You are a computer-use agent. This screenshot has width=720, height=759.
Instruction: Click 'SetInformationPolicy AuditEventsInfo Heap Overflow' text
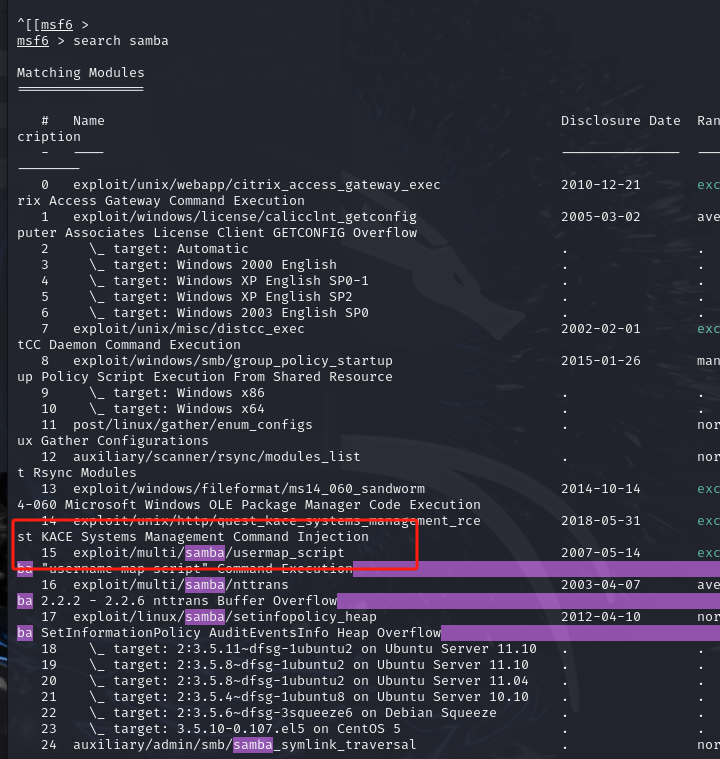[241, 633]
